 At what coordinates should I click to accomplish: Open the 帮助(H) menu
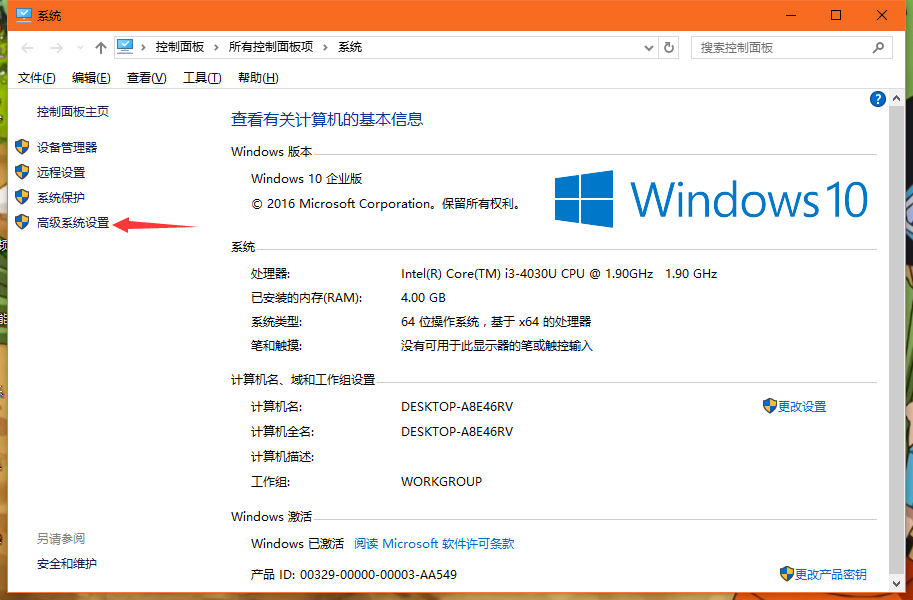point(258,78)
